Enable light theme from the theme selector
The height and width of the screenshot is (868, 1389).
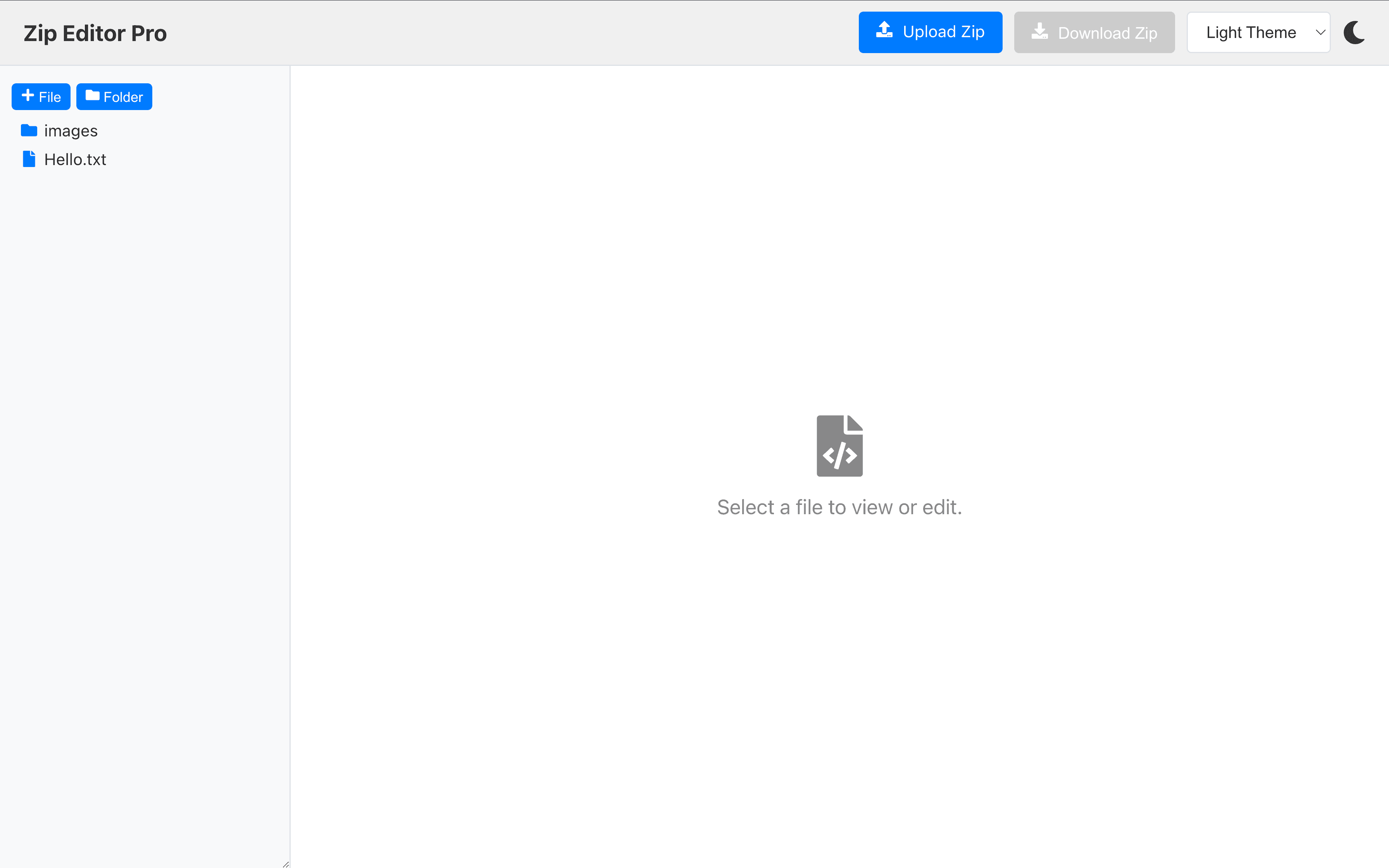coord(1258,32)
